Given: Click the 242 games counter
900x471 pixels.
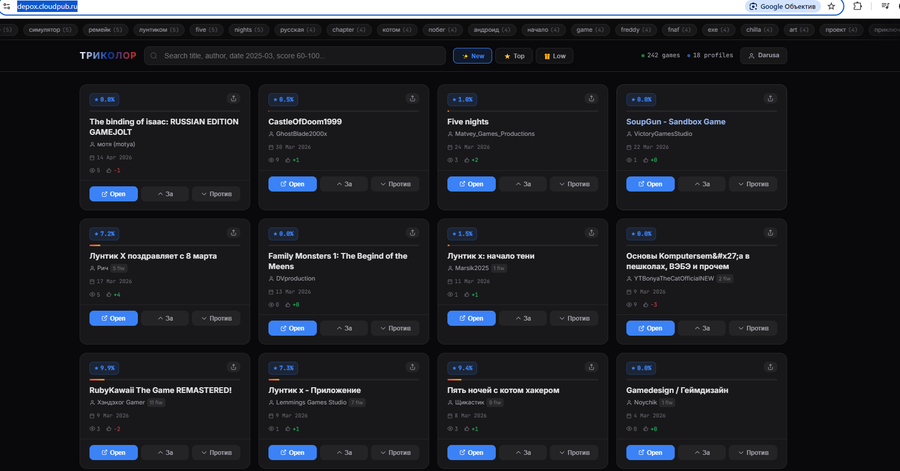Looking at the screenshot, I should coord(661,56).
